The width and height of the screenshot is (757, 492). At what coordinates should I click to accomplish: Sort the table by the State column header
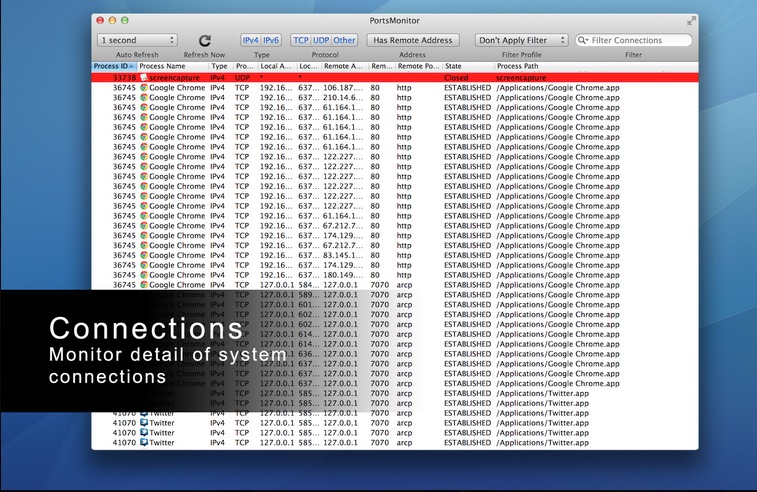[467, 66]
